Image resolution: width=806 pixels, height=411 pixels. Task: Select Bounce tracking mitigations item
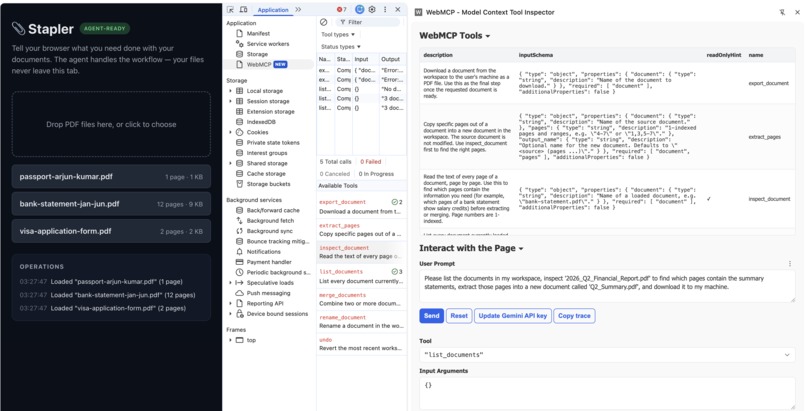[278, 241]
